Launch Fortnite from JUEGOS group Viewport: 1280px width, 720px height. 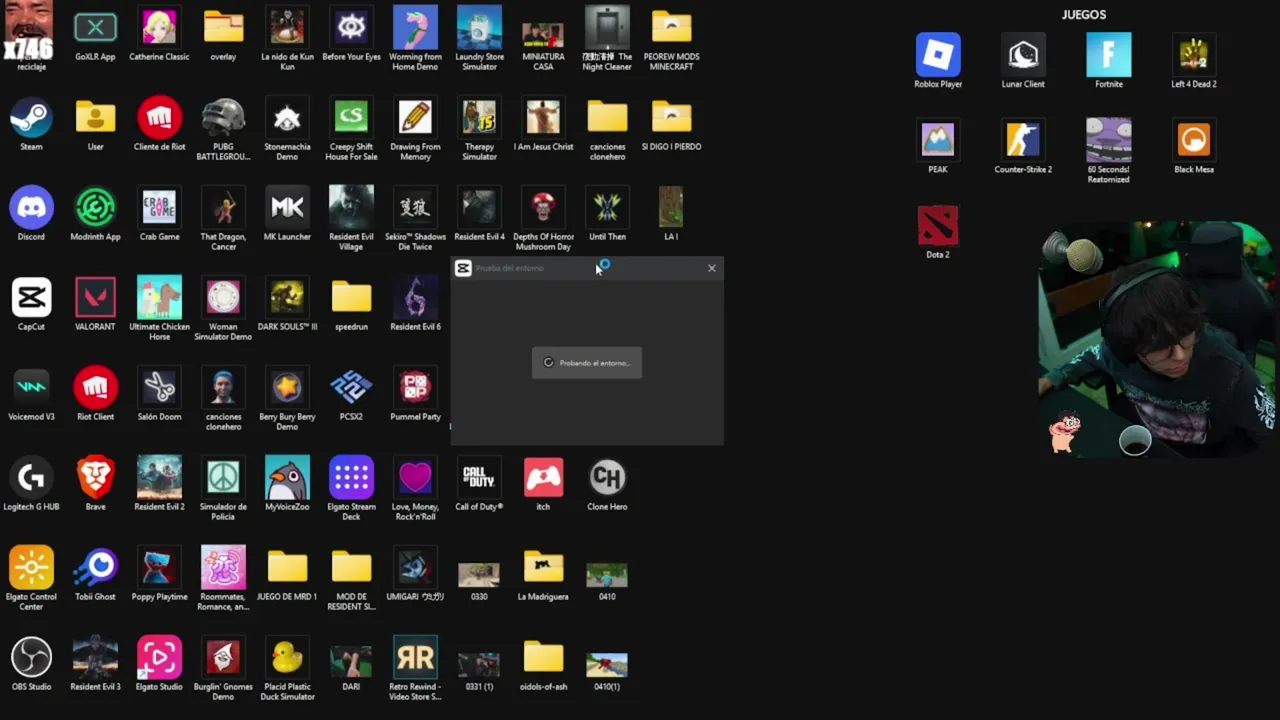[1109, 55]
